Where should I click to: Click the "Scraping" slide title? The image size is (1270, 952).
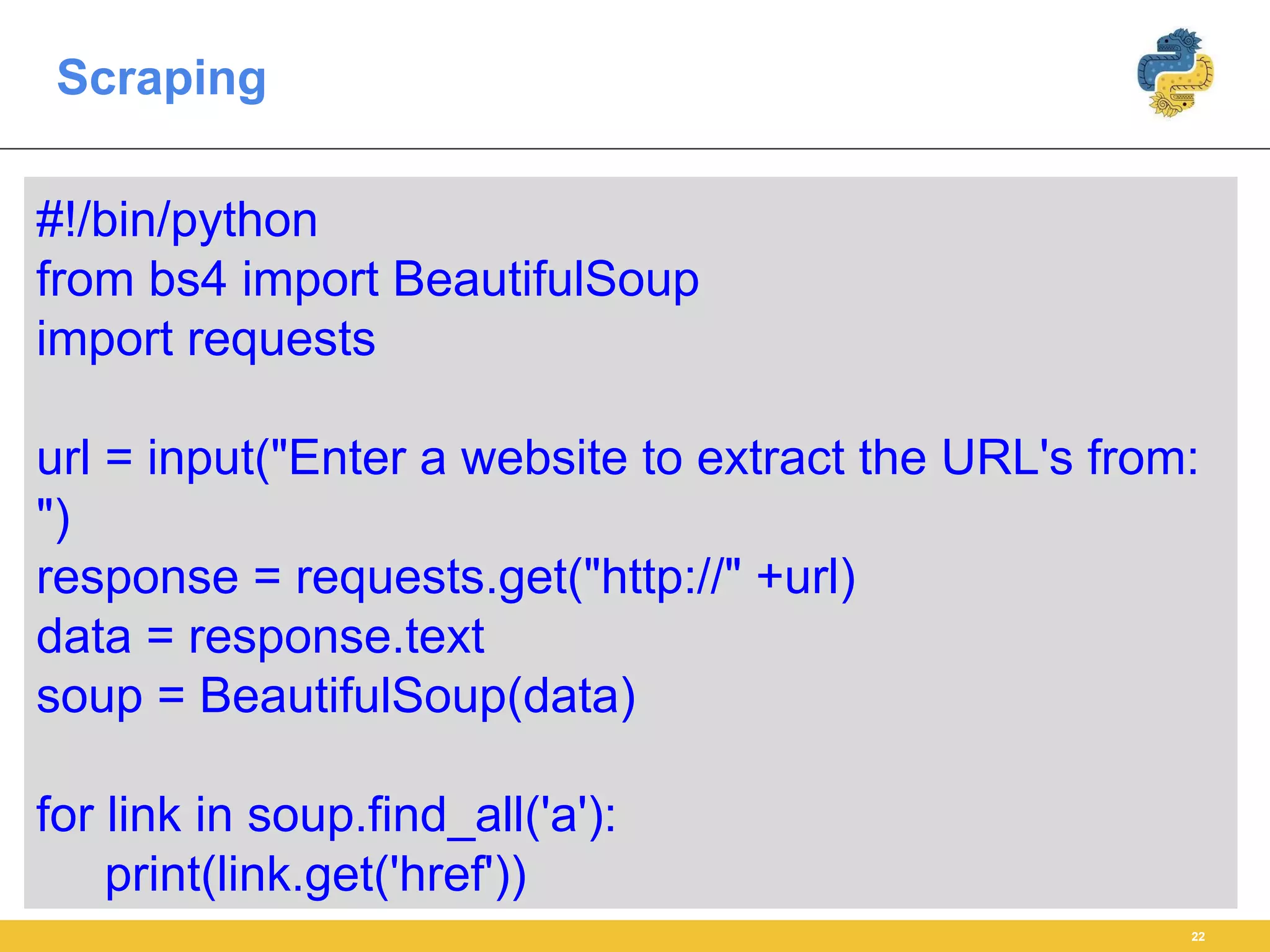click(x=161, y=78)
